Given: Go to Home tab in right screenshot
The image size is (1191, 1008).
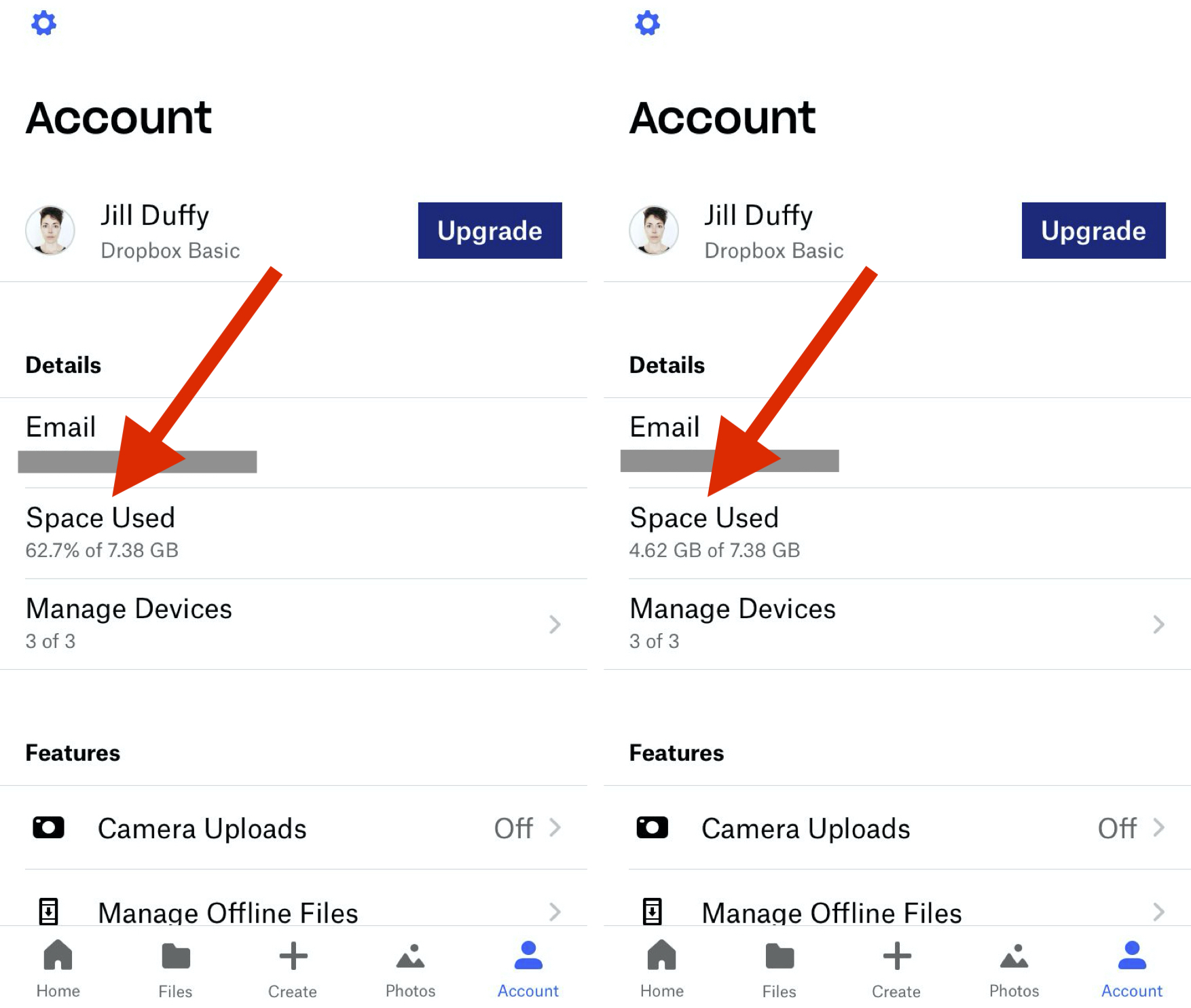Looking at the screenshot, I should tap(662, 969).
